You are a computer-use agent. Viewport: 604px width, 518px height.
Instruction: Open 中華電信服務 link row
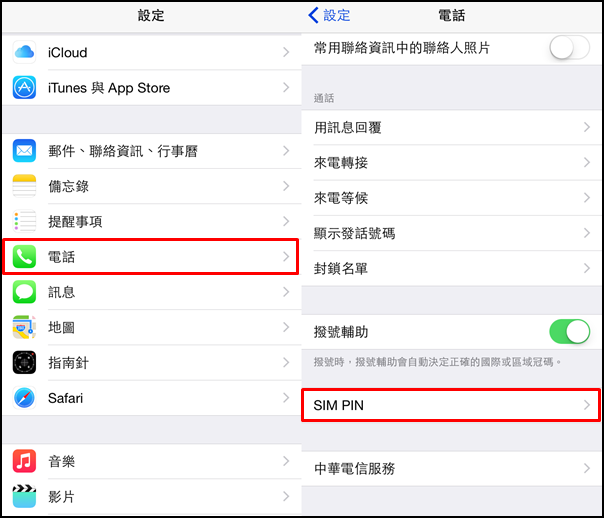[x=451, y=469]
